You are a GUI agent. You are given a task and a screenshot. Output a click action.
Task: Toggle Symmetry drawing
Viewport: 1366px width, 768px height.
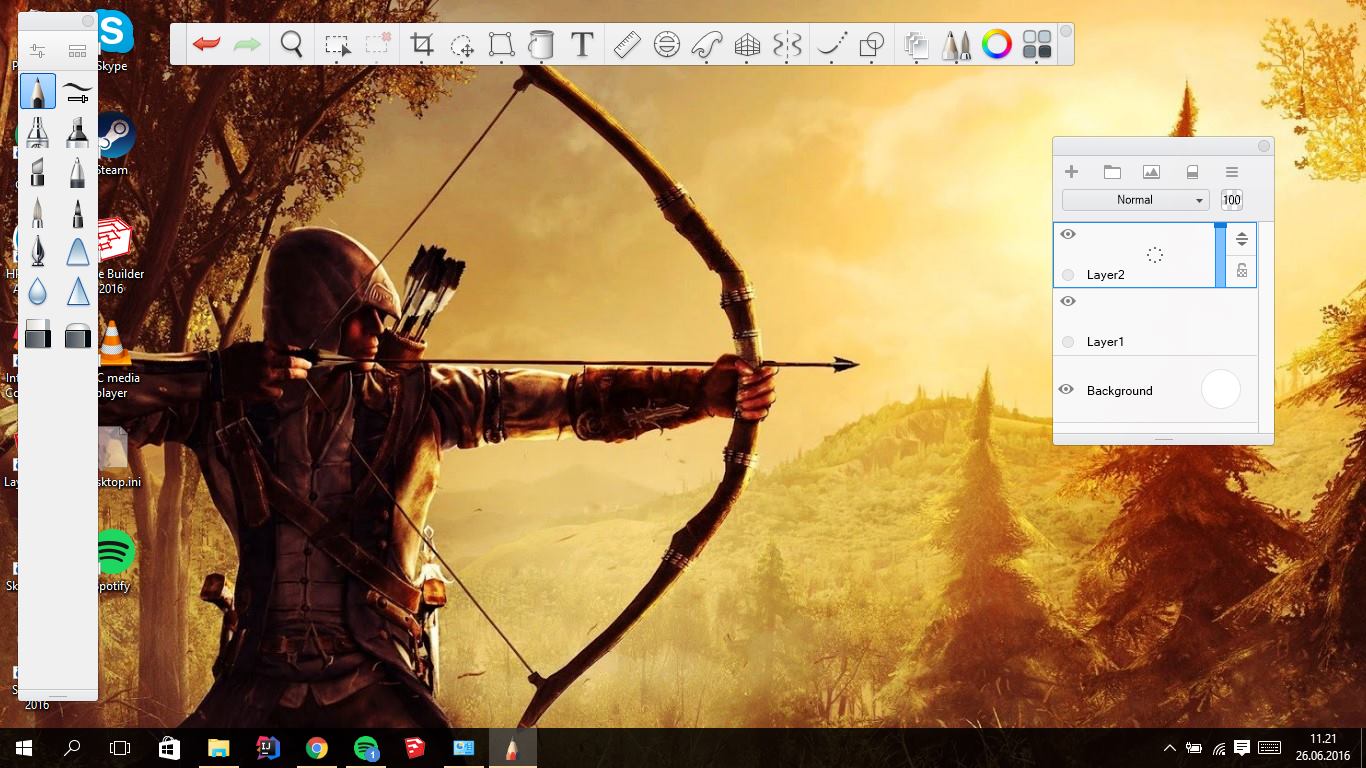788,44
